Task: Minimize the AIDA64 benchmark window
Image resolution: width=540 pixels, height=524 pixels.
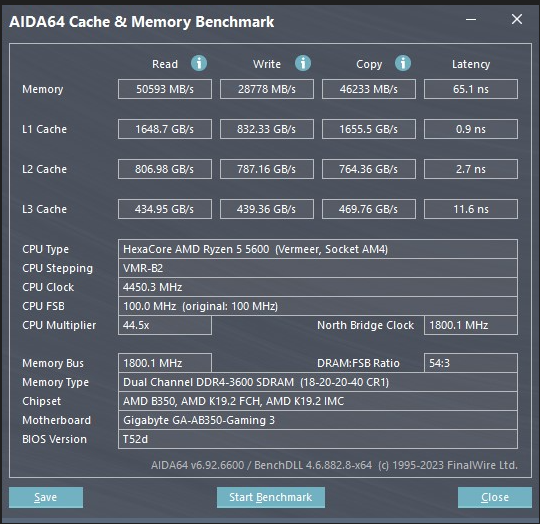Action: click(x=471, y=20)
